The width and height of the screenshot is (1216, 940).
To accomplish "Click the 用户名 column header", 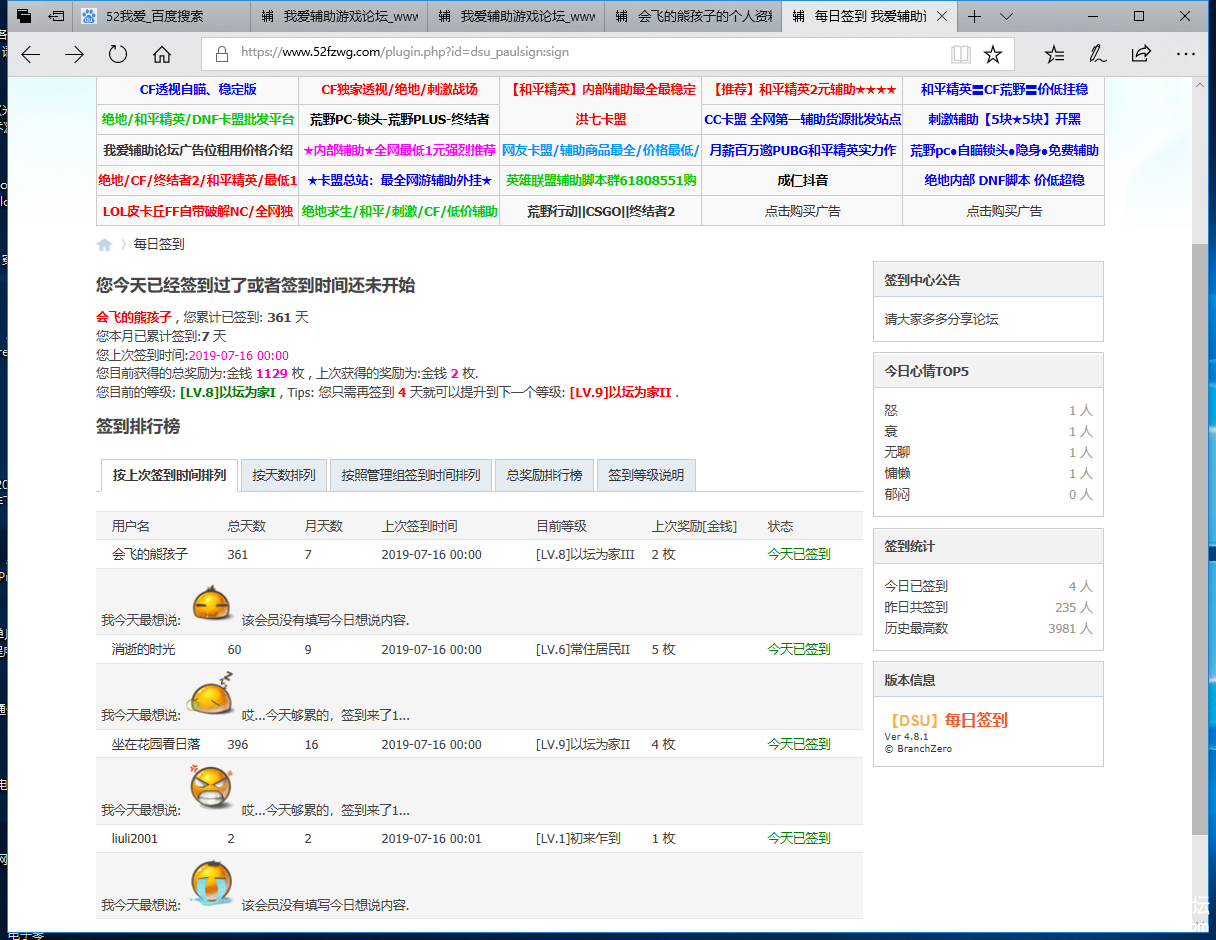I will coord(131,526).
